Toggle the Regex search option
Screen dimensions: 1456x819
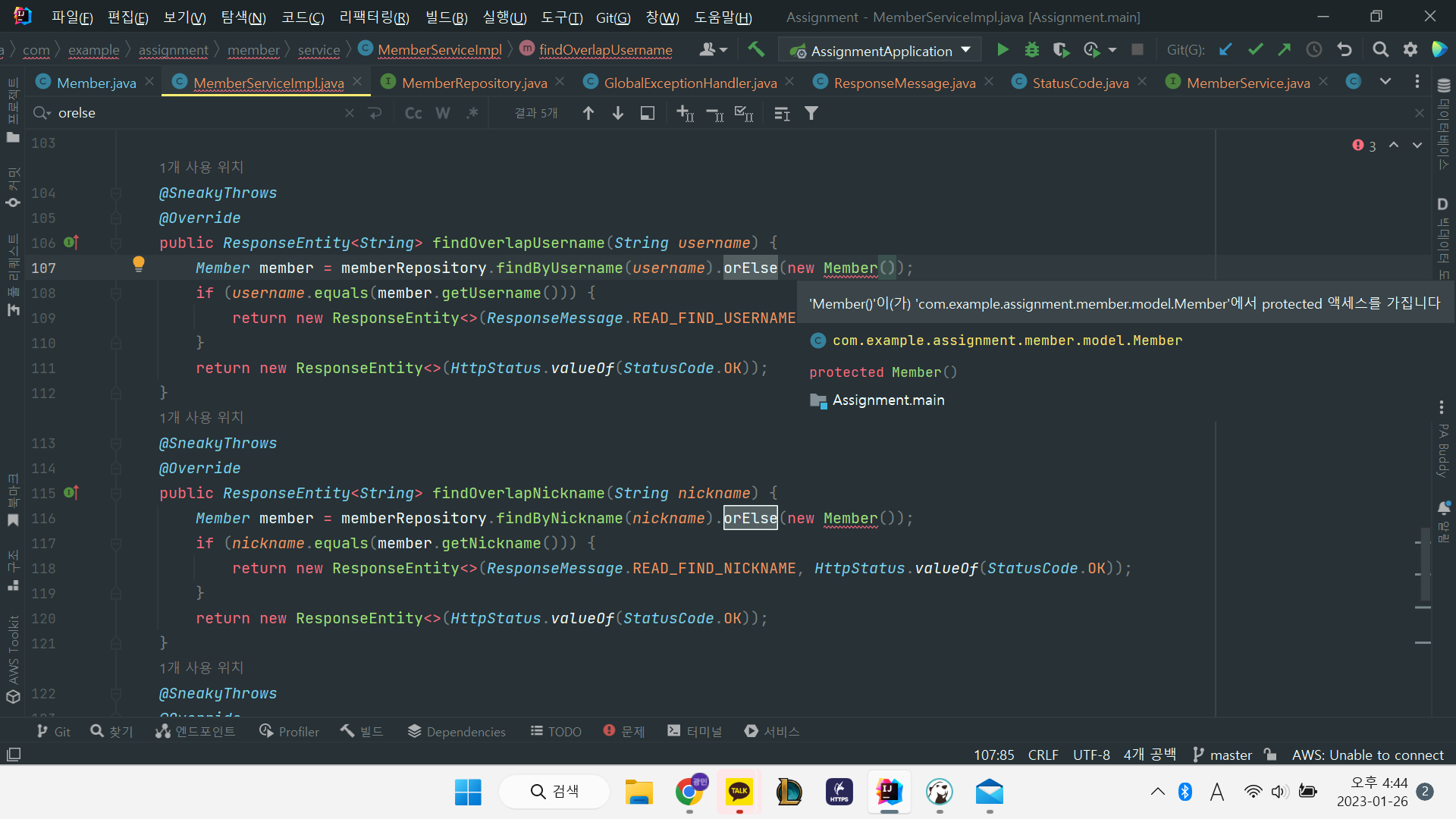click(x=472, y=113)
